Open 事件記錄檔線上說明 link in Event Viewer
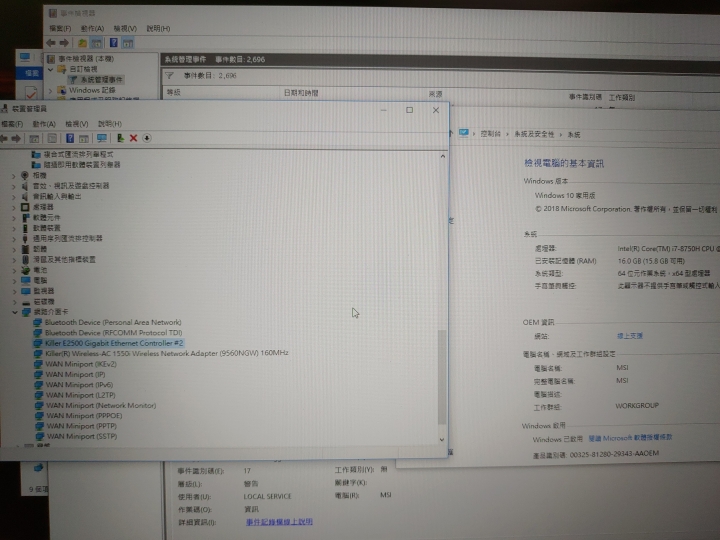 click(279, 522)
